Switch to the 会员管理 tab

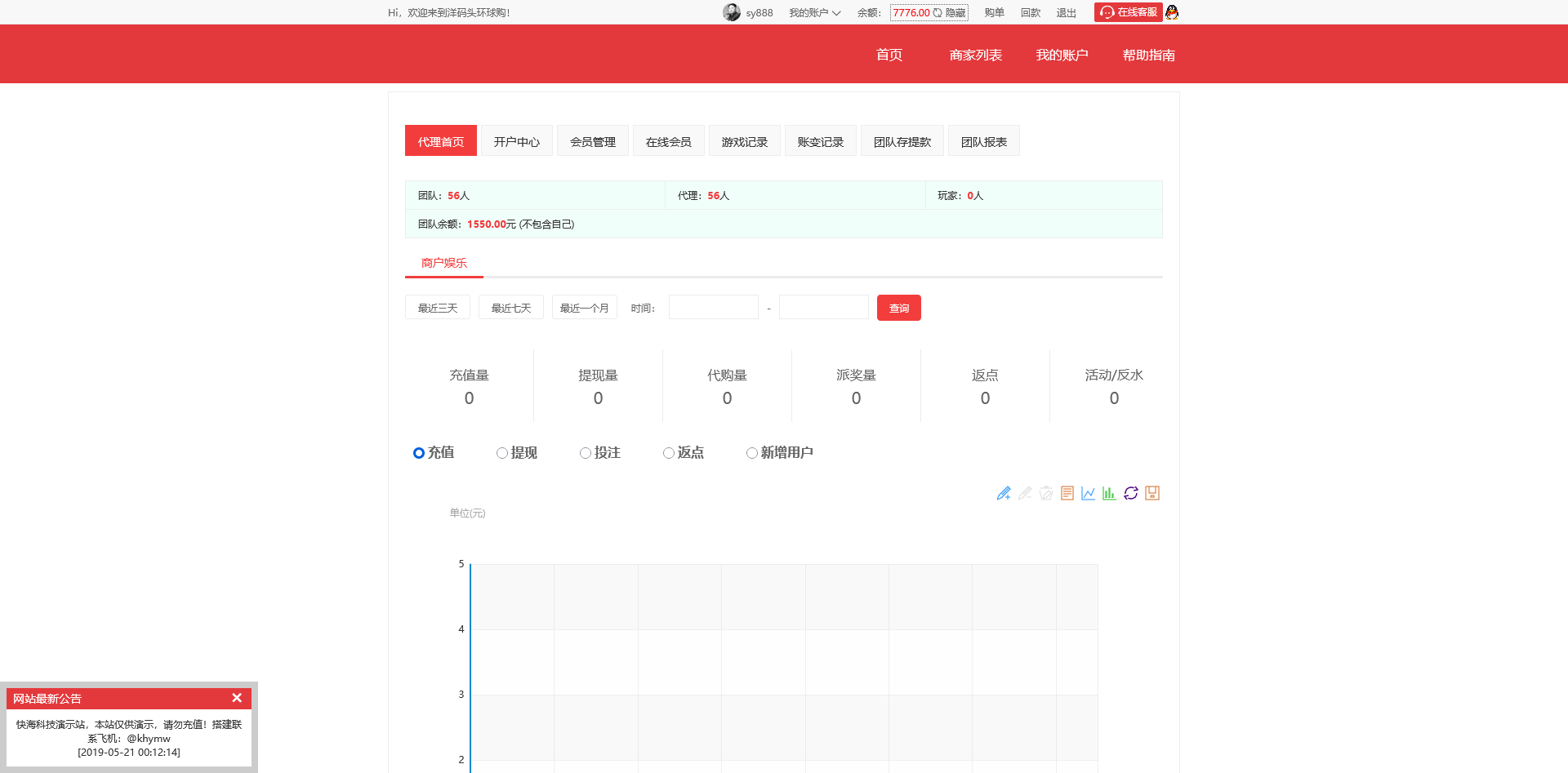coord(592,140)
